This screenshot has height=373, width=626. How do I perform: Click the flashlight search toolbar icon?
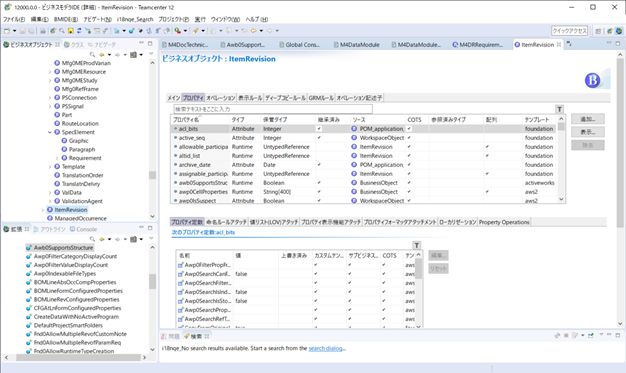tap(195, 31)
